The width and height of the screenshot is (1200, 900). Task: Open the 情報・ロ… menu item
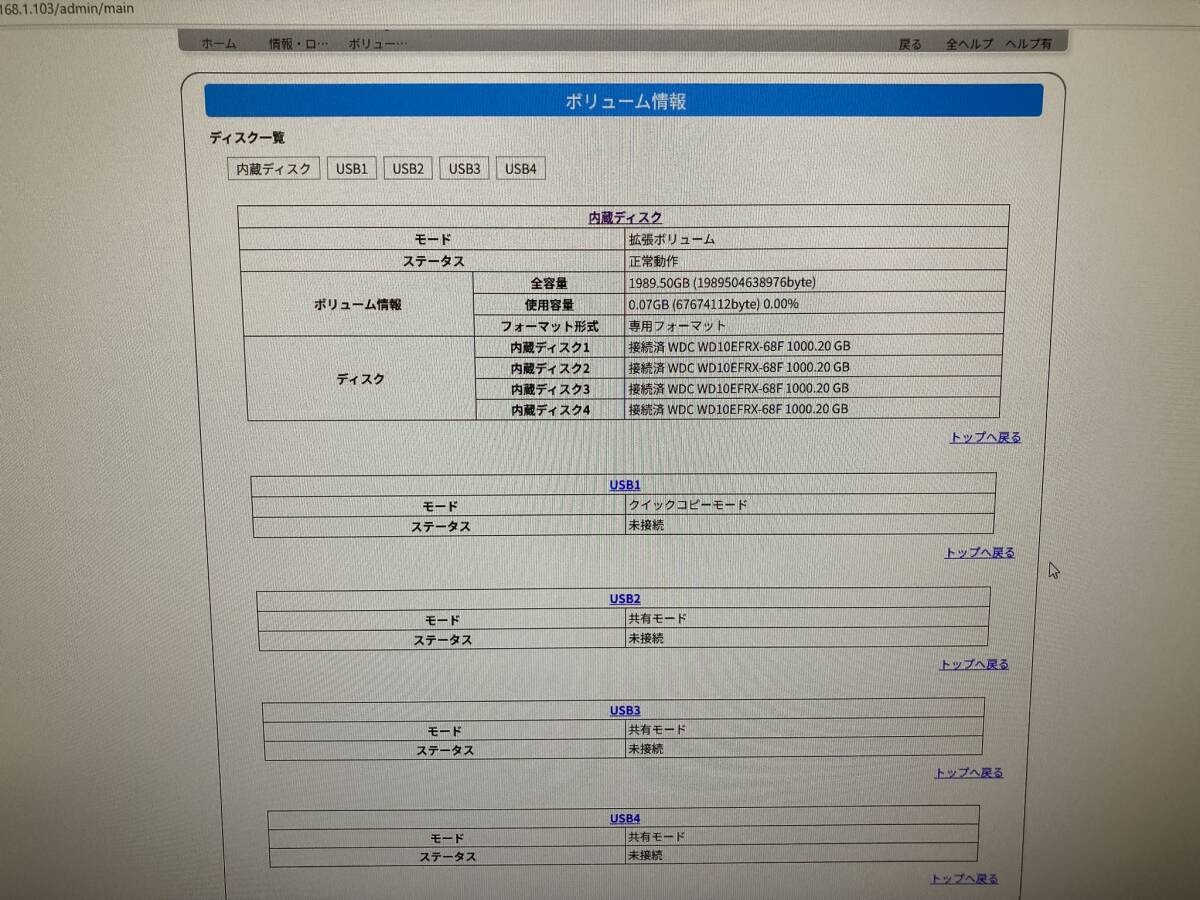298,44
